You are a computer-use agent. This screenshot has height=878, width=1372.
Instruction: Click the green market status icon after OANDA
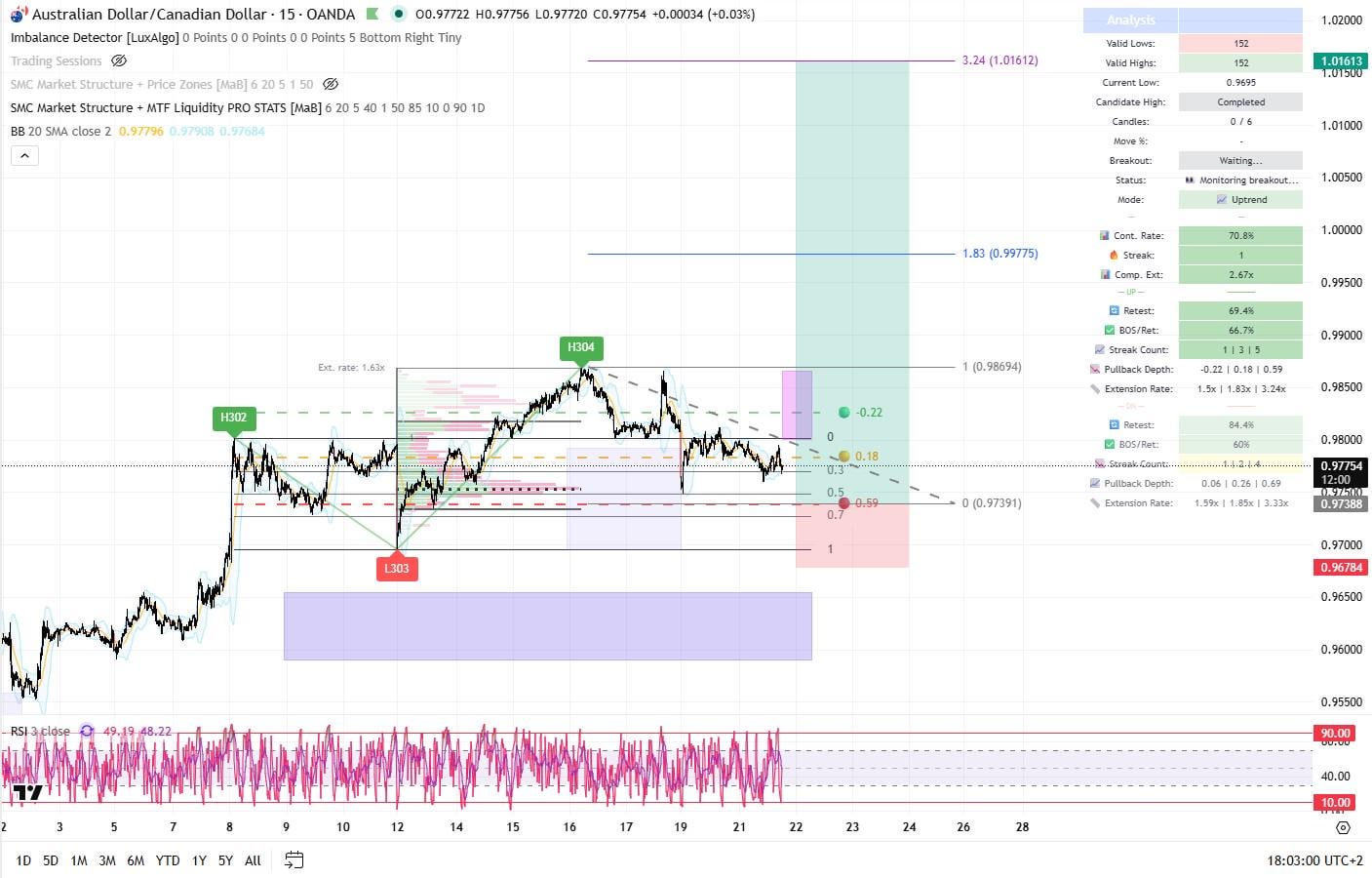tap(372, 15)
